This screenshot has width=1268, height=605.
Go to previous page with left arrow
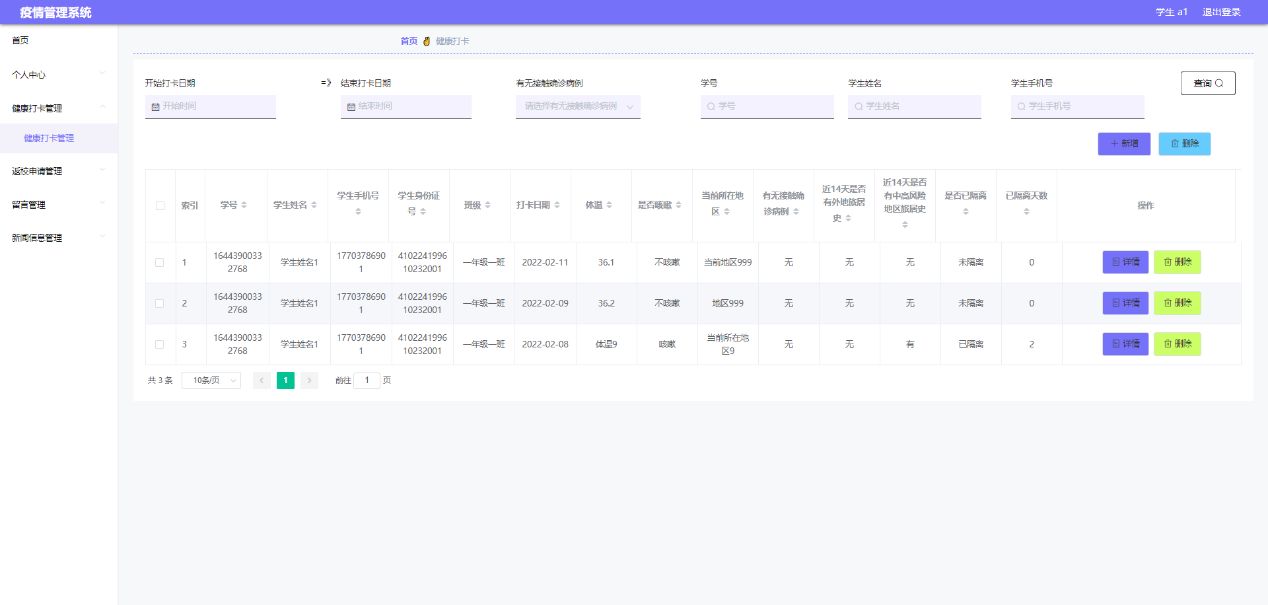point(262,380)
